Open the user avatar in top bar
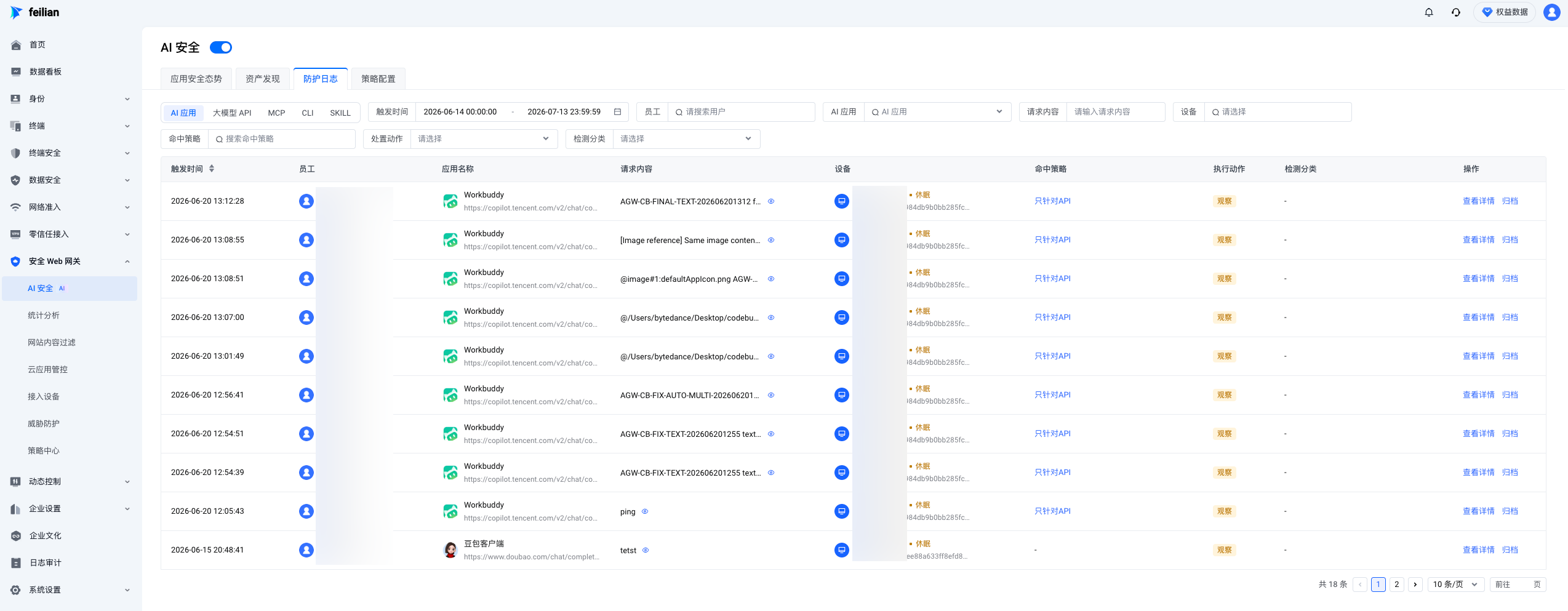The height and width of the screenshot is (611, 1568). [x=1552, y=12]
